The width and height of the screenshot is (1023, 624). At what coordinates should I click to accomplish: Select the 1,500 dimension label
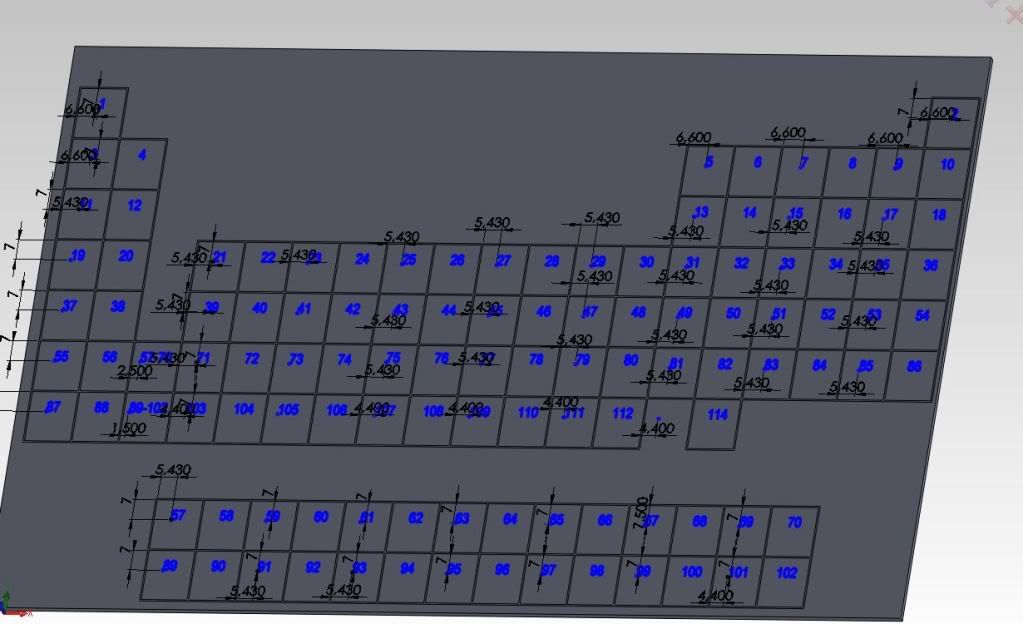point(128,428)
